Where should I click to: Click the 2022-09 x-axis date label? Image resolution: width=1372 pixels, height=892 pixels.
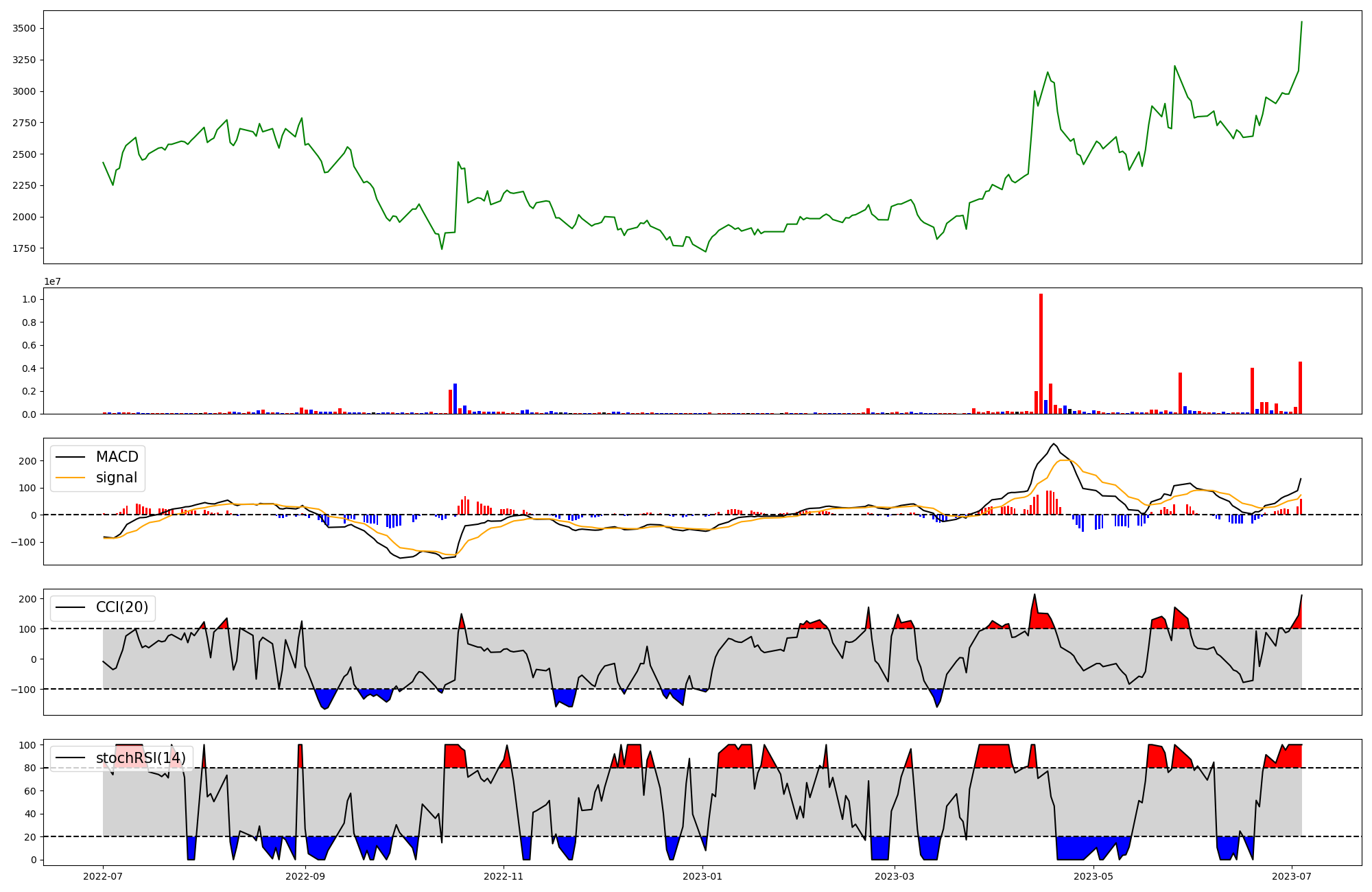(305, 876)
